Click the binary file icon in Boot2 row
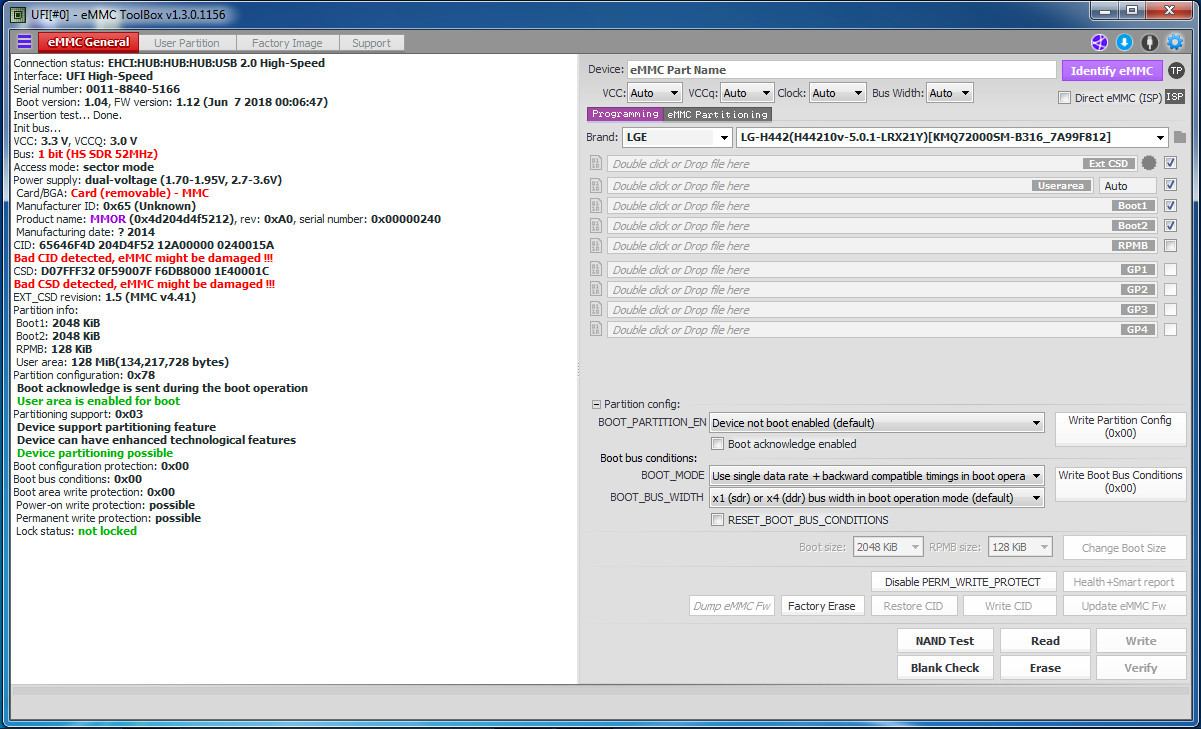 tap(596, 225)
